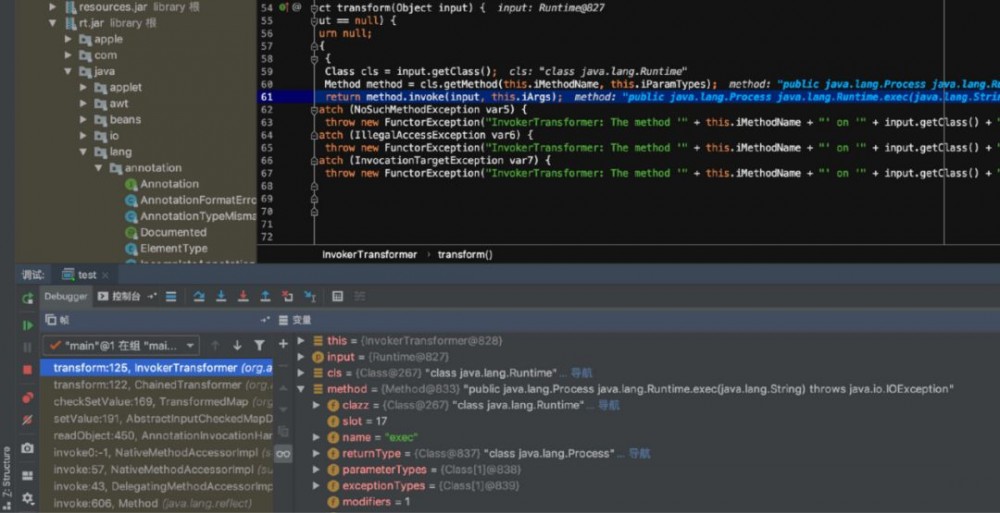Click the Step Out icon
The height and width of the screenshot is (513, 1000).
(x=265, y=297)
